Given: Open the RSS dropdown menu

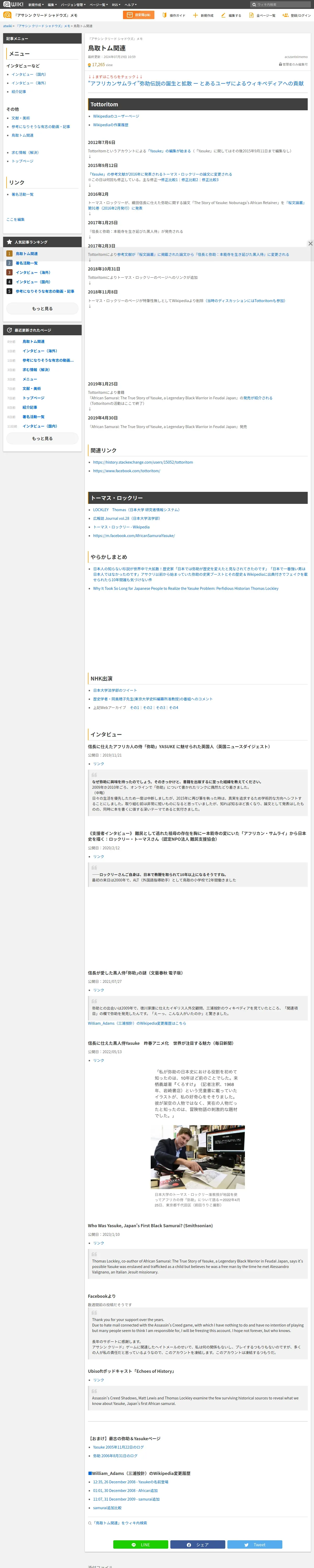Looking at the screenshot, I should pos(116,5).
